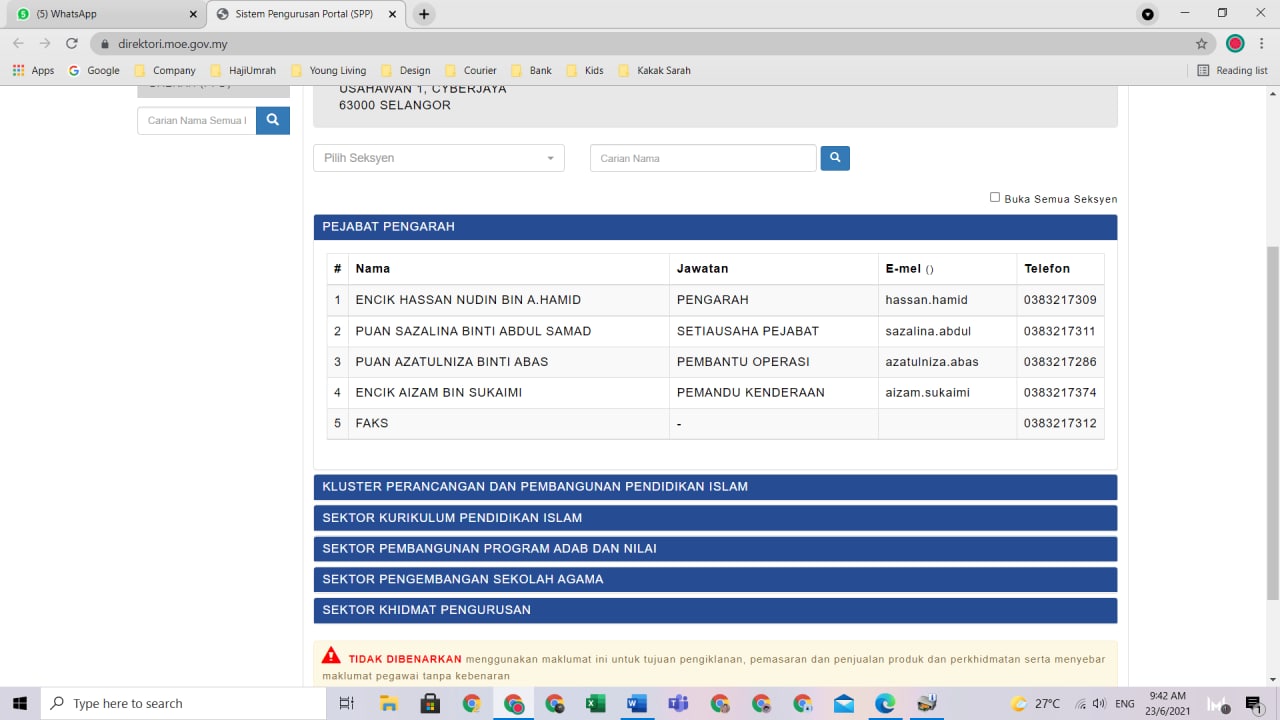Reload the page with the refresh icon
The height and width of the screenshot is (720, 1280).
click(x=71, y=44)
